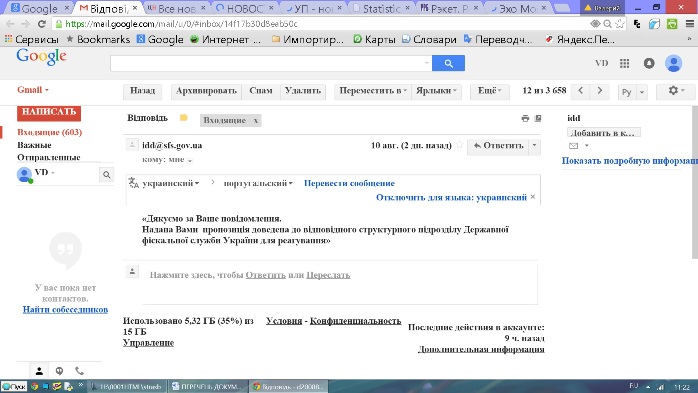The height and width of the screenshot is (393, 698).
Task: Go back in browser history
Action: coord(10,24)
